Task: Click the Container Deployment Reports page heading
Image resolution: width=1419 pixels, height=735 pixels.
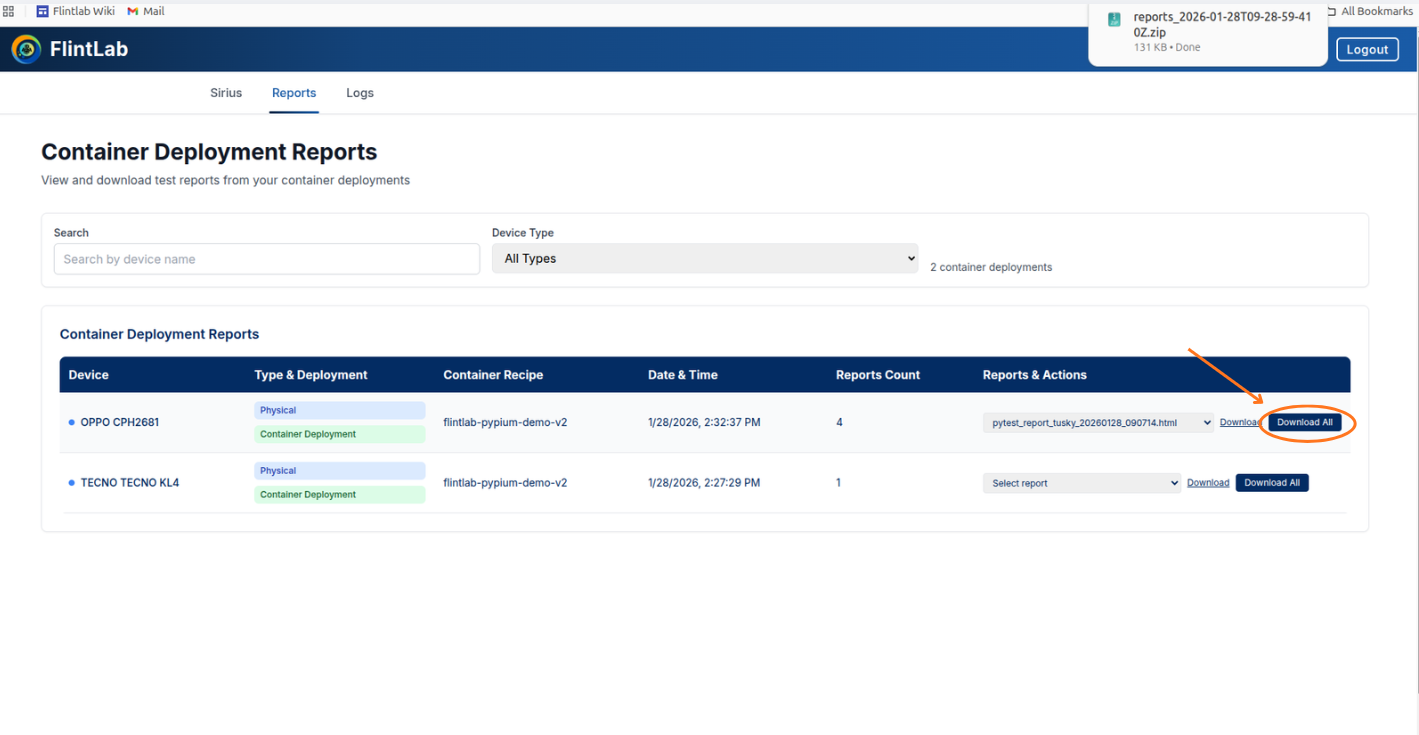Action: (x=209, y=152)
